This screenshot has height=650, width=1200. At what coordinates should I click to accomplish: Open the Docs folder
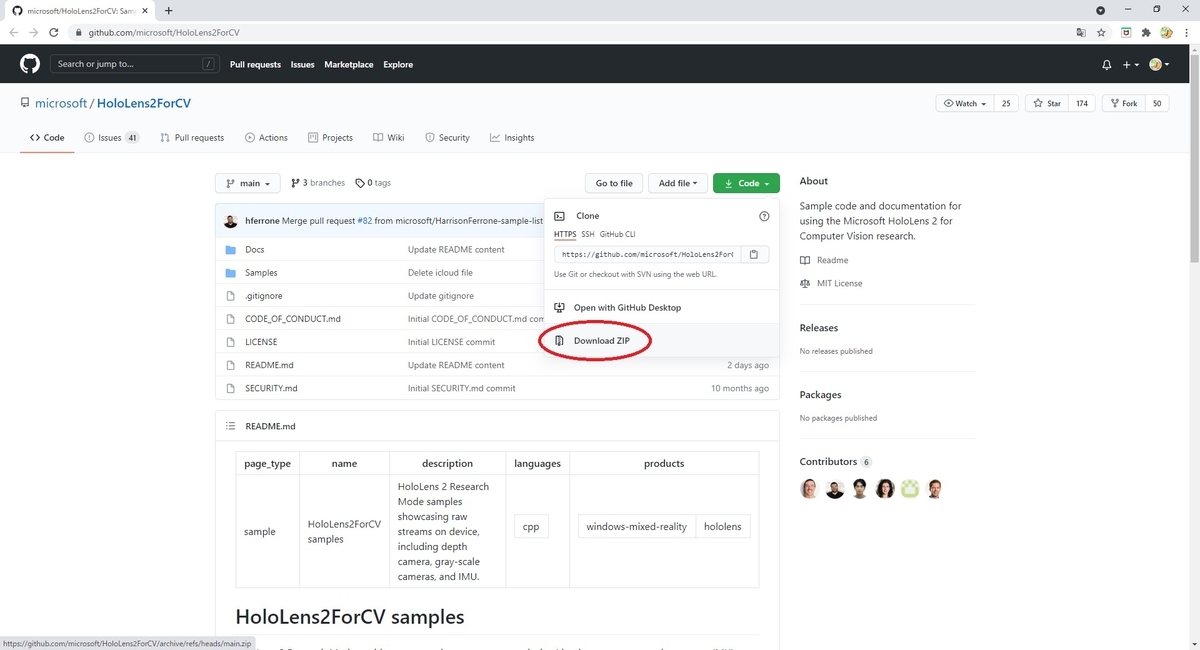point(254,250)
